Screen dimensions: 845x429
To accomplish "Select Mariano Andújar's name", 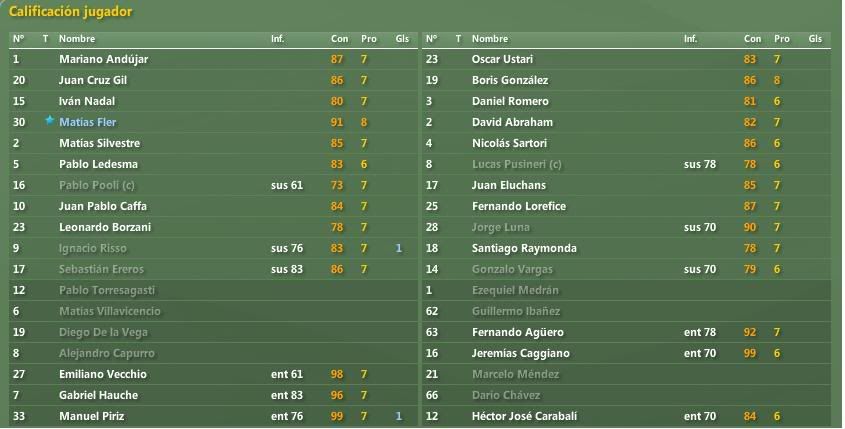I will [x=103, y=59].
